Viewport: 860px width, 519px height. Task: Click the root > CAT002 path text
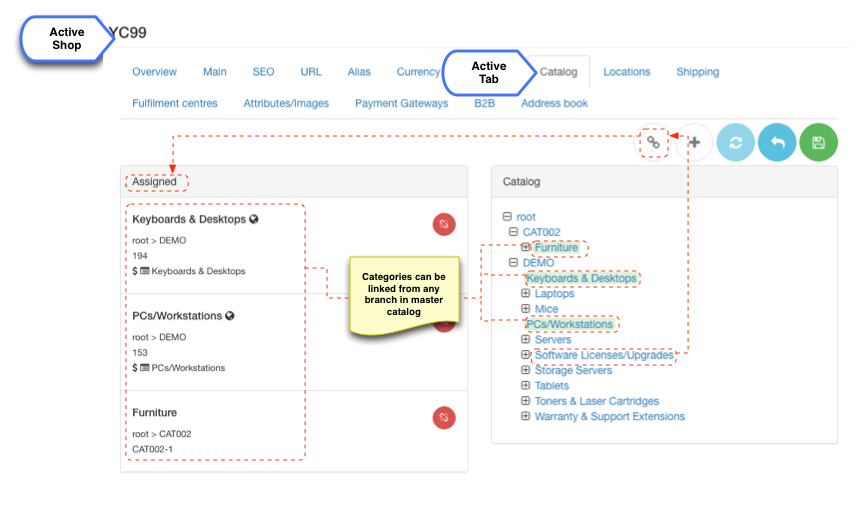[162, 434]
